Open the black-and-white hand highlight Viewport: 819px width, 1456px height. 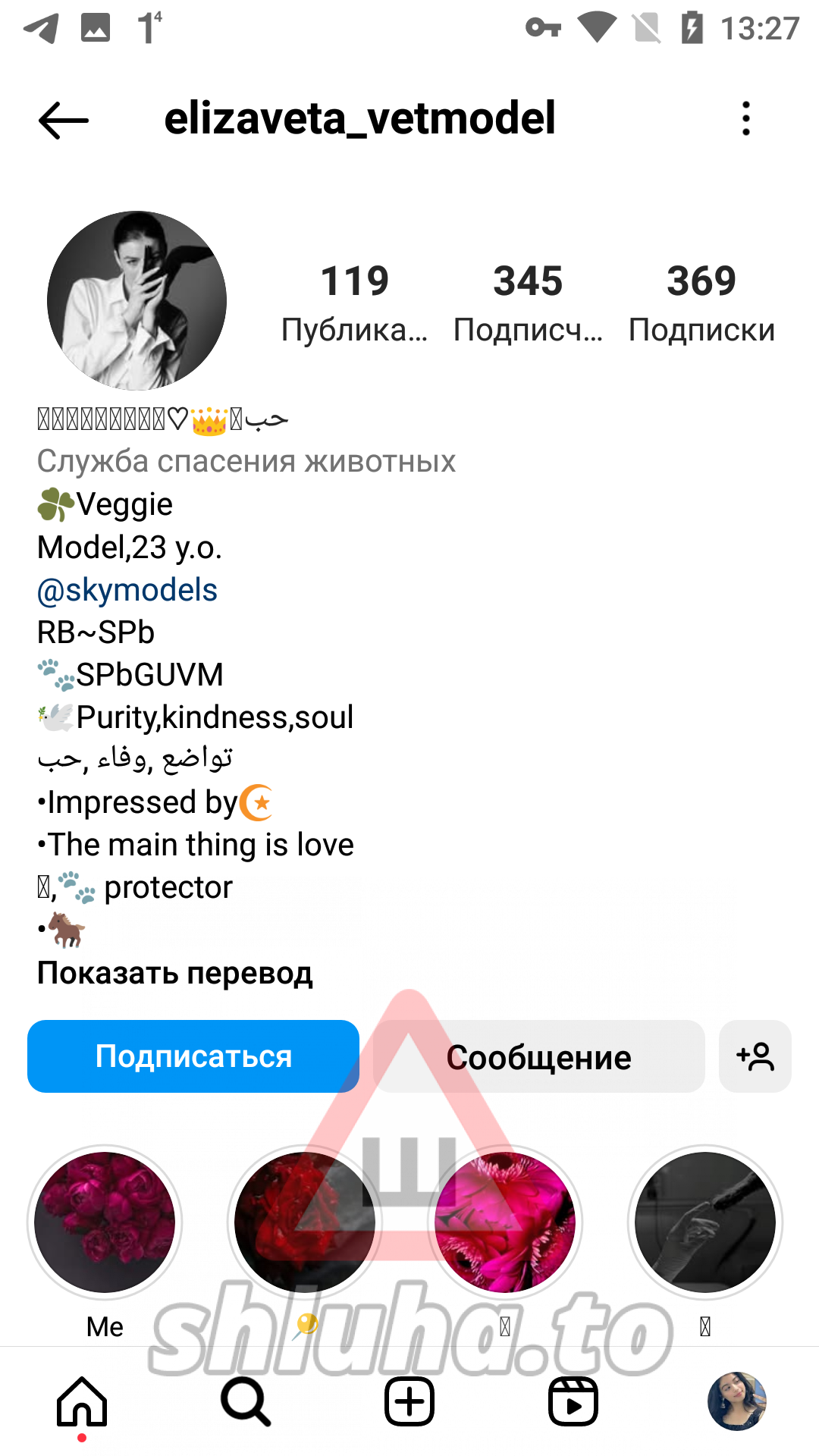point(705,1222)
